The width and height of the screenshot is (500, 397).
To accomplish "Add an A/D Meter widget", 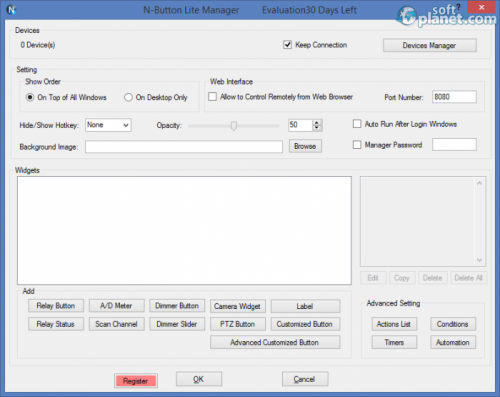I will [116, 306].
